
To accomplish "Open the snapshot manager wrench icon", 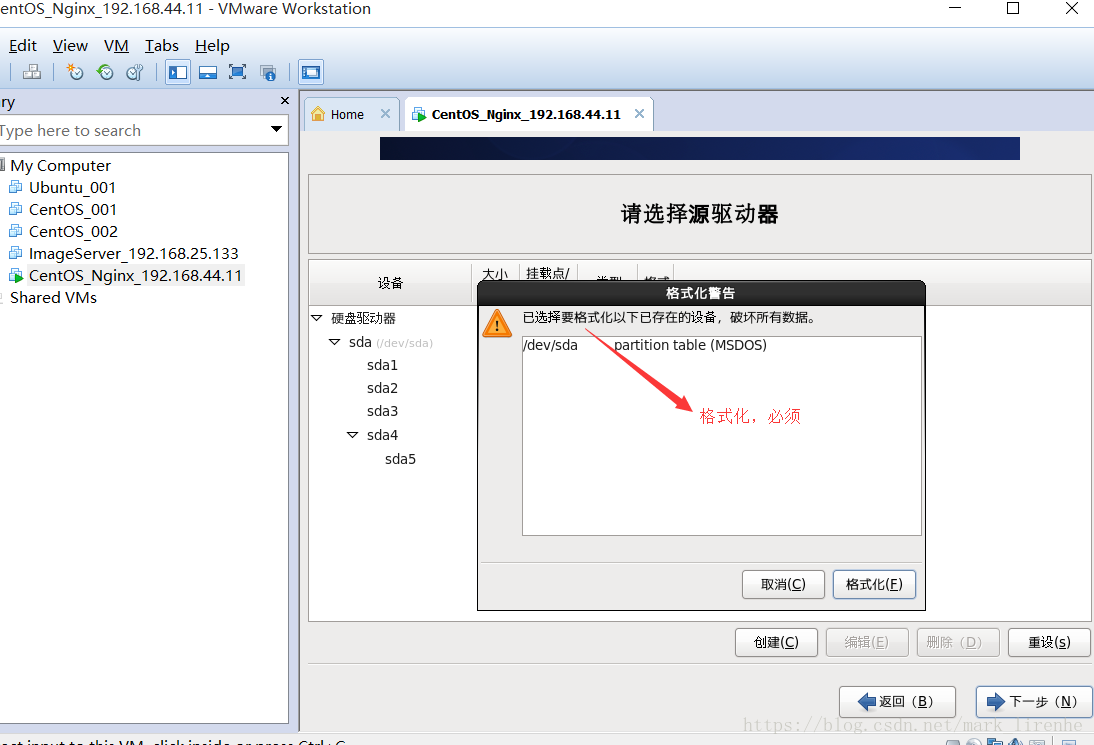I will click(135, 72).
